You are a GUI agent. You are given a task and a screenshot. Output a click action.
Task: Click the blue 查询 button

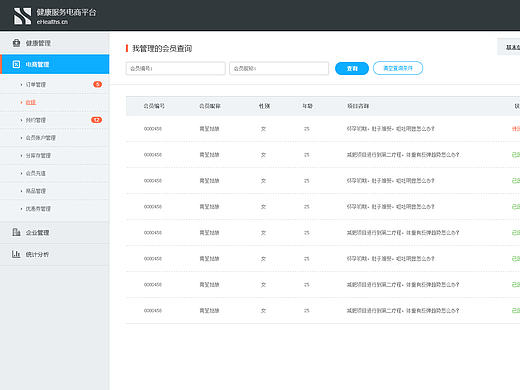coord(352,68)
